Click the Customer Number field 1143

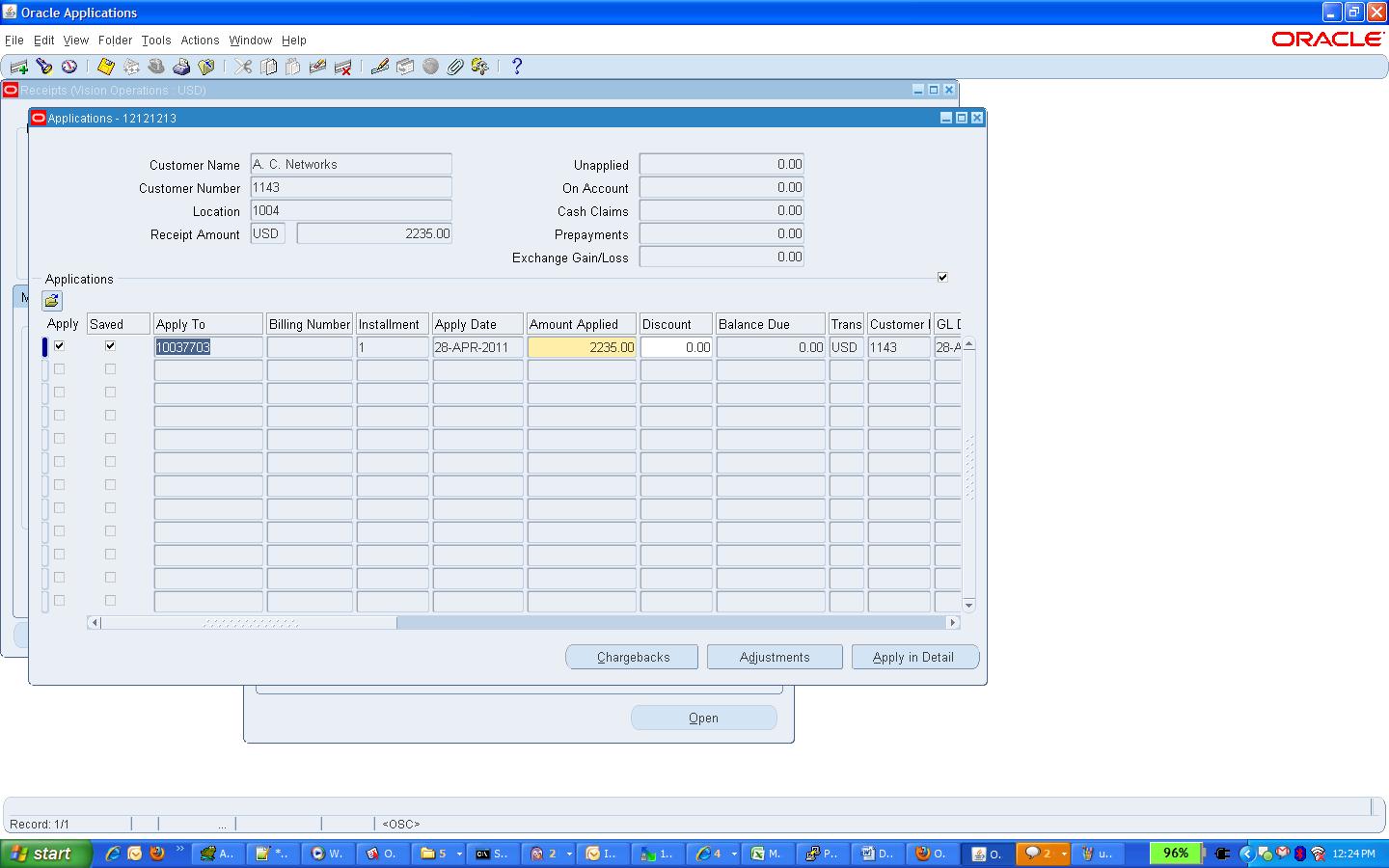point(351,188)
